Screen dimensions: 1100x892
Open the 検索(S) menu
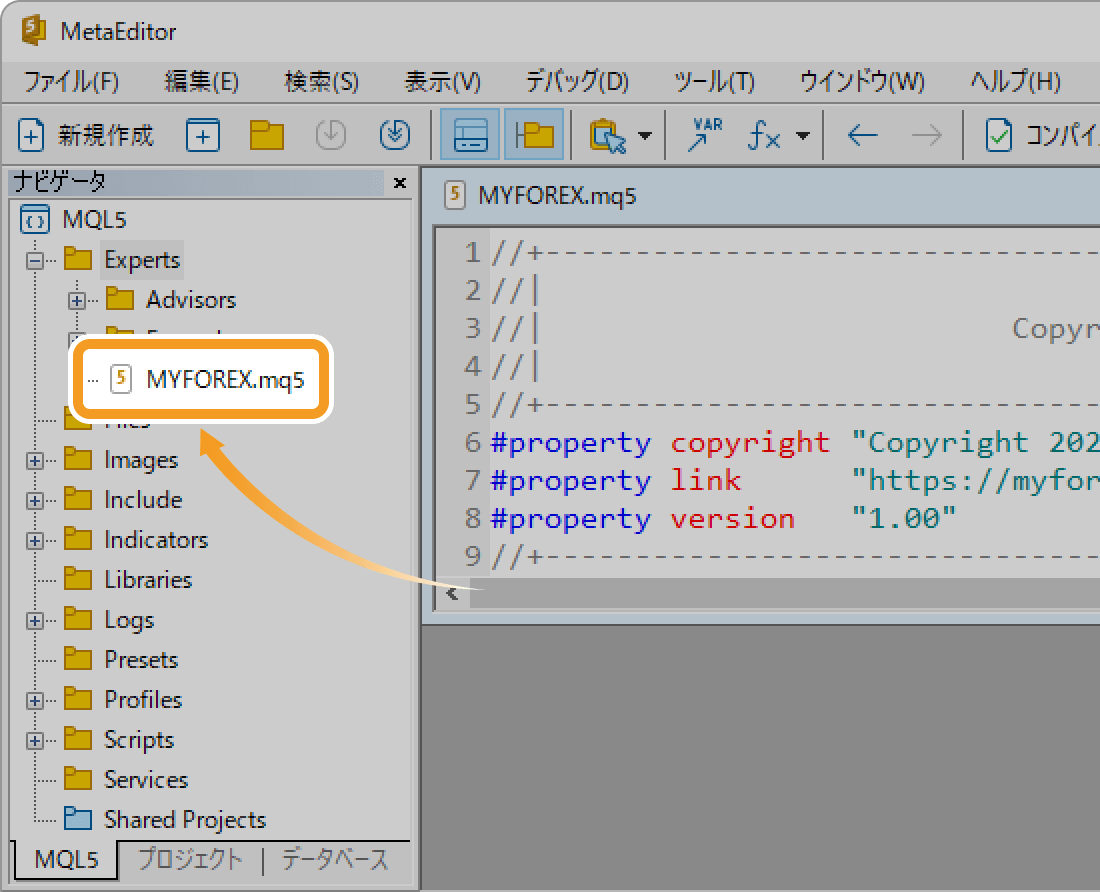321,82
